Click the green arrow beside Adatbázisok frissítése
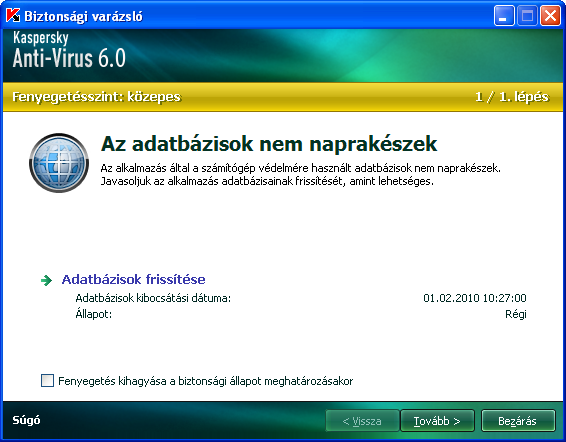 47,280
